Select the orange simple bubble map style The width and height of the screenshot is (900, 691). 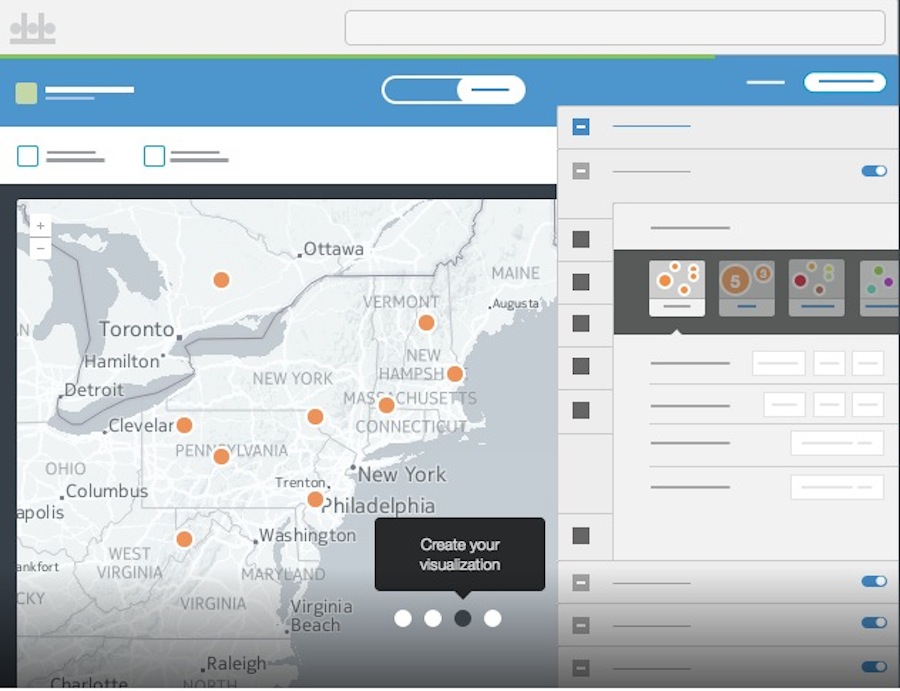pos(676,287)
